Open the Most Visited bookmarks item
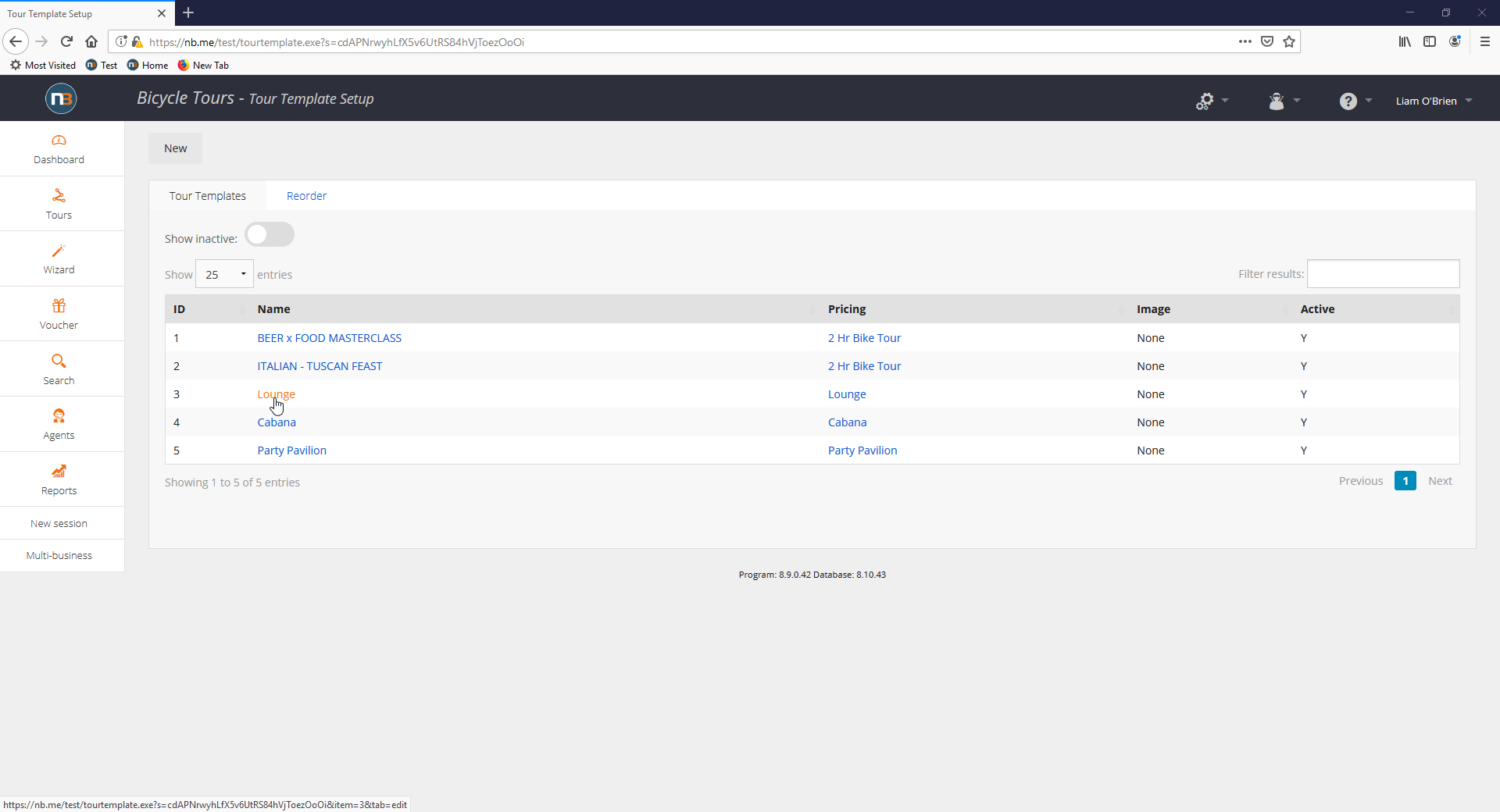The height and width of the screenshot is (812, 1500). click(x=43, y=65)
